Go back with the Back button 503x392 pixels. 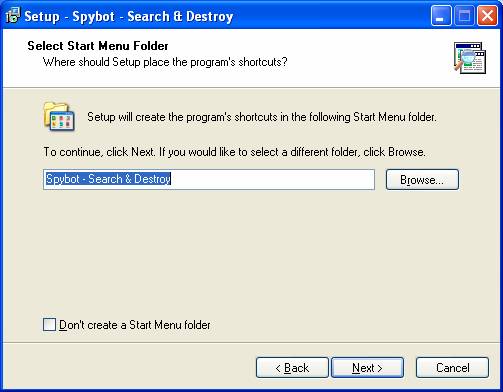coord(292,368)
